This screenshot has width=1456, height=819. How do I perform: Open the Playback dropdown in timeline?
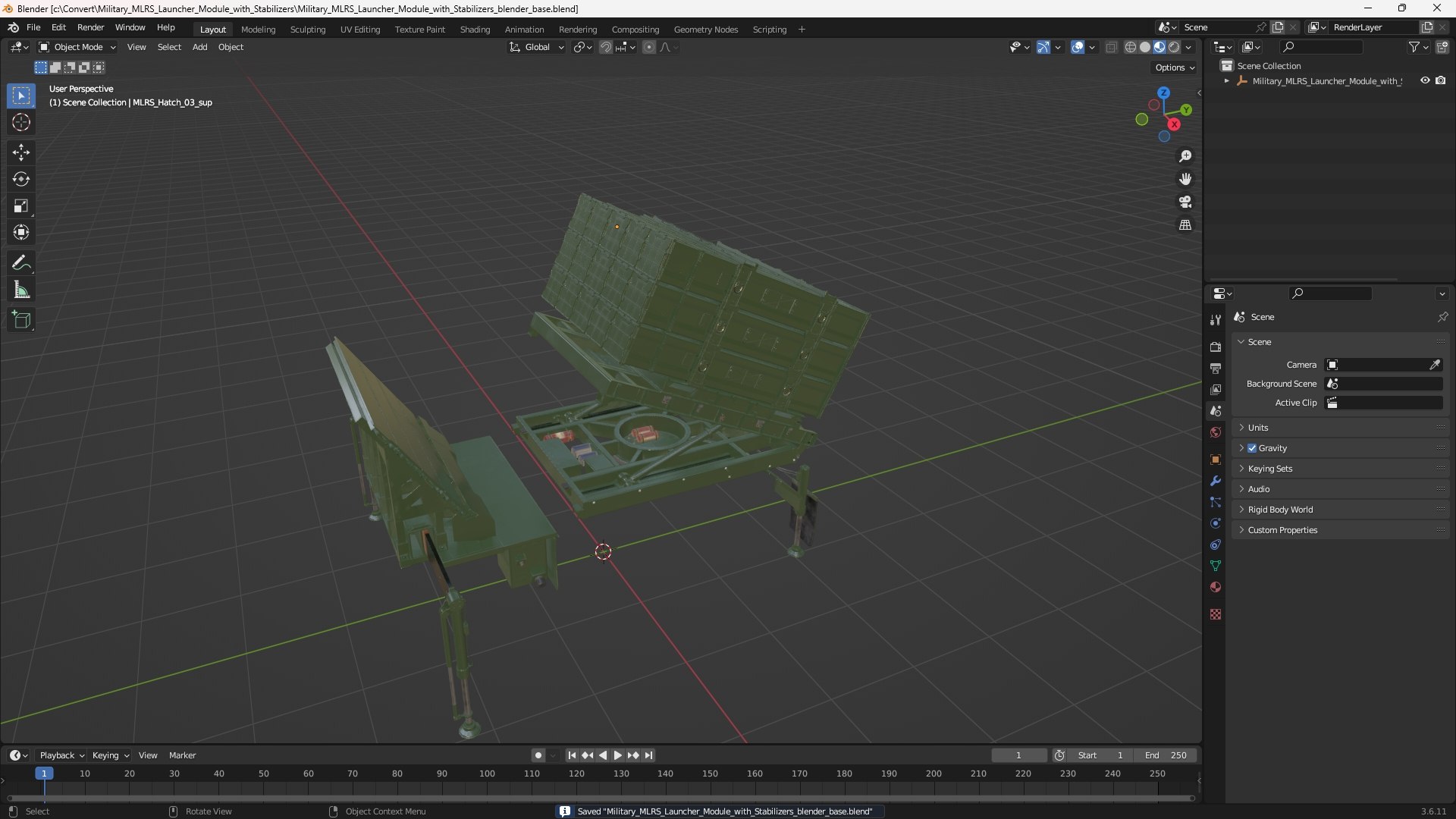[61, 755]
